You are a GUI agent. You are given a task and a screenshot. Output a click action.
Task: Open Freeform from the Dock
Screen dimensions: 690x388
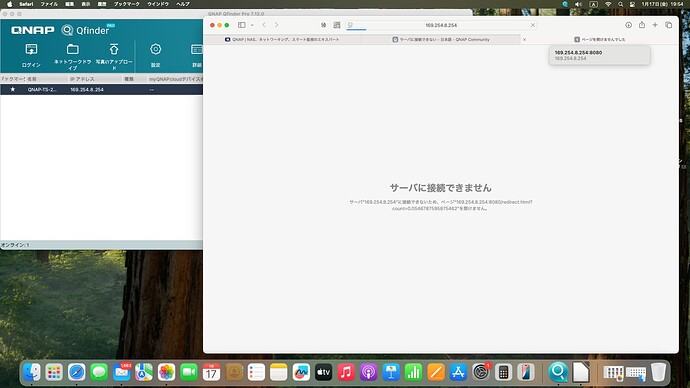pyautogui.click(x=301, y=372)
